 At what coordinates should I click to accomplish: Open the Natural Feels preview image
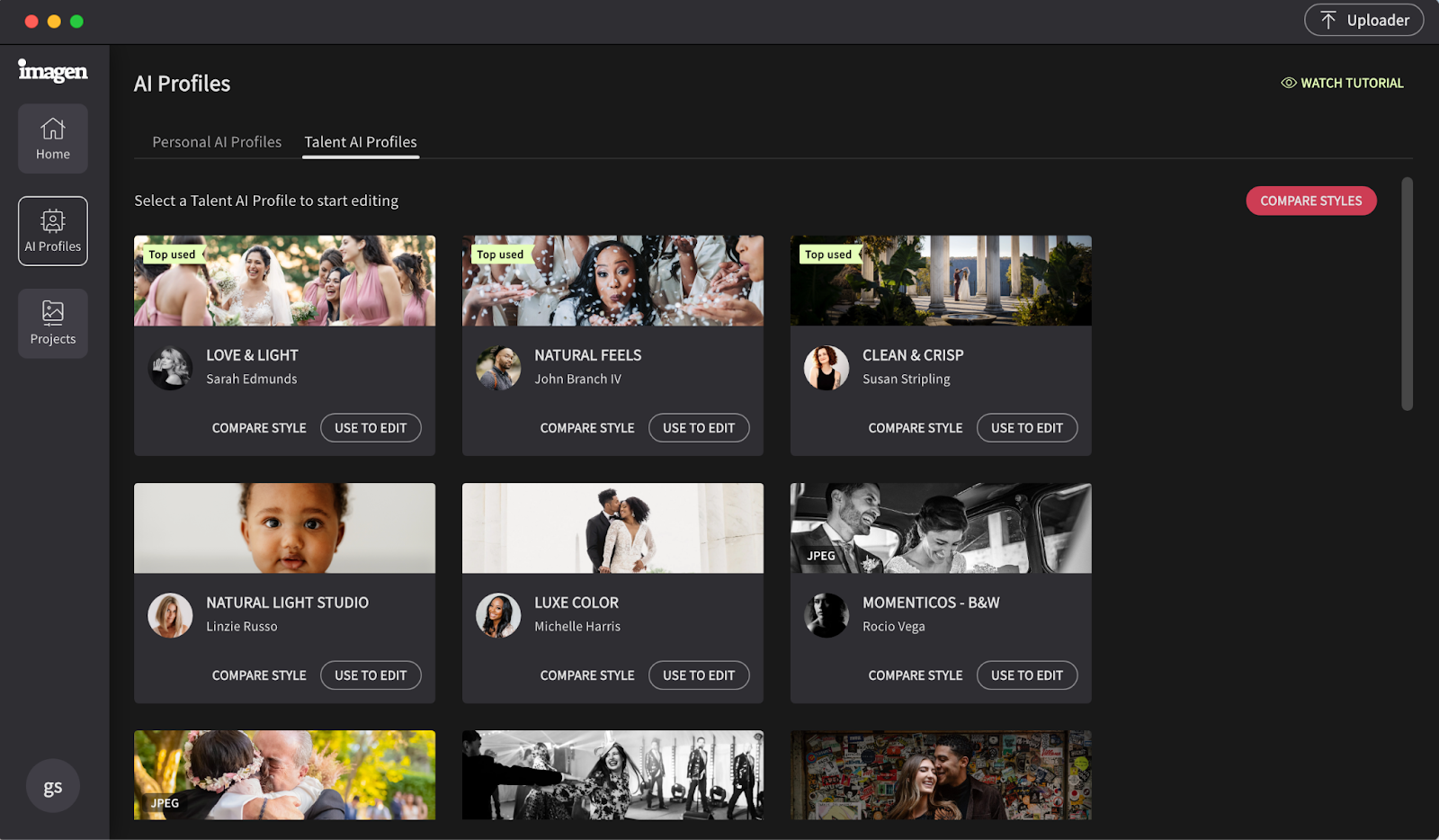[612, 281]
